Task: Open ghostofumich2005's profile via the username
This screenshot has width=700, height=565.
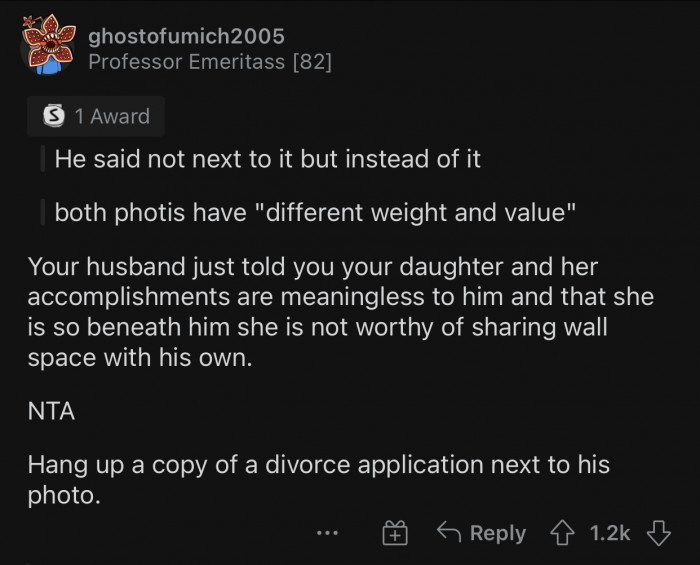Action: (x=186, y=36)
